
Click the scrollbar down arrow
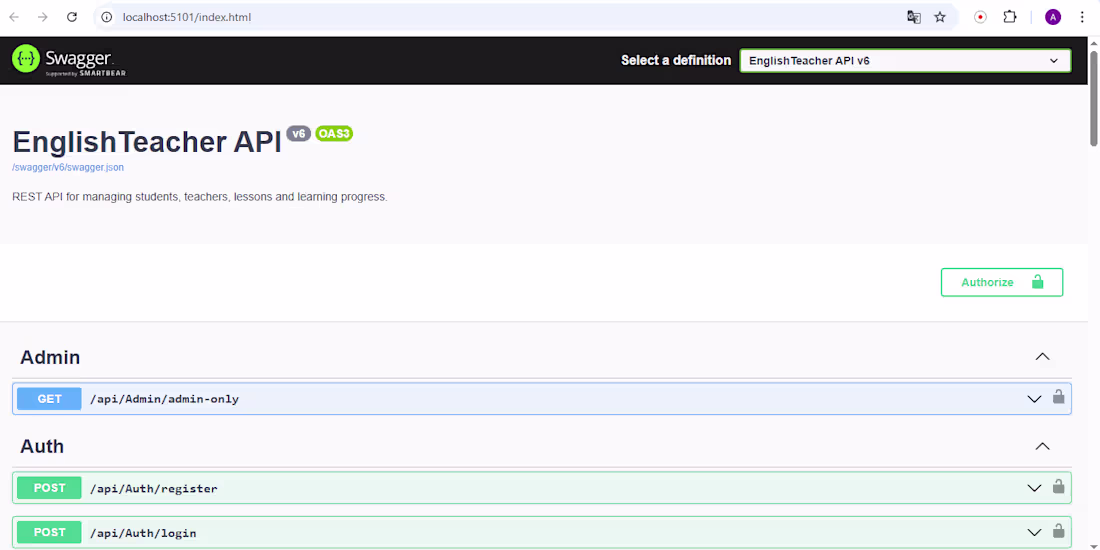pyautogui.click(x=1094, y=544)
